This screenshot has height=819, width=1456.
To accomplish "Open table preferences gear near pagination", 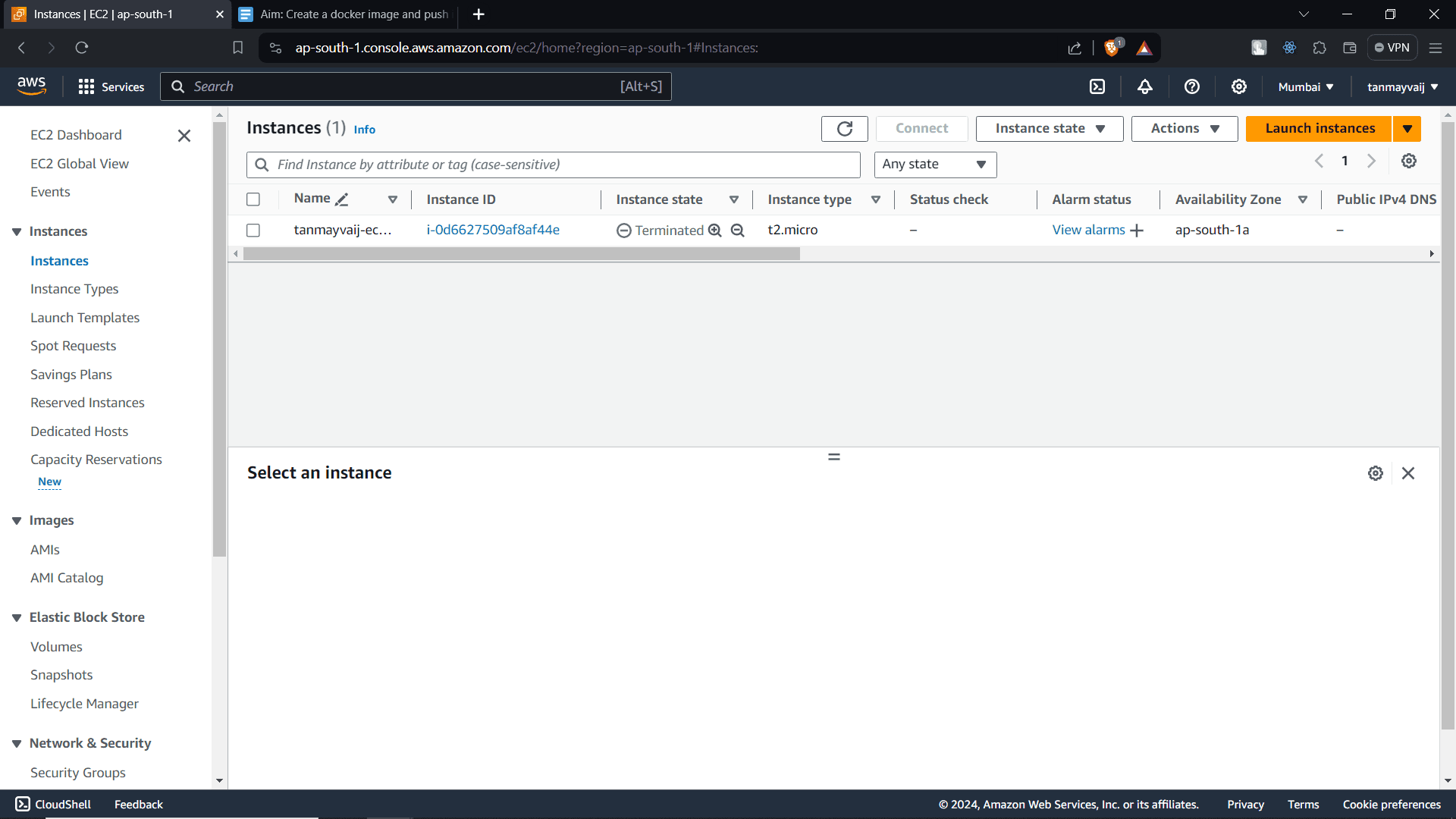I will point(1409,161).
